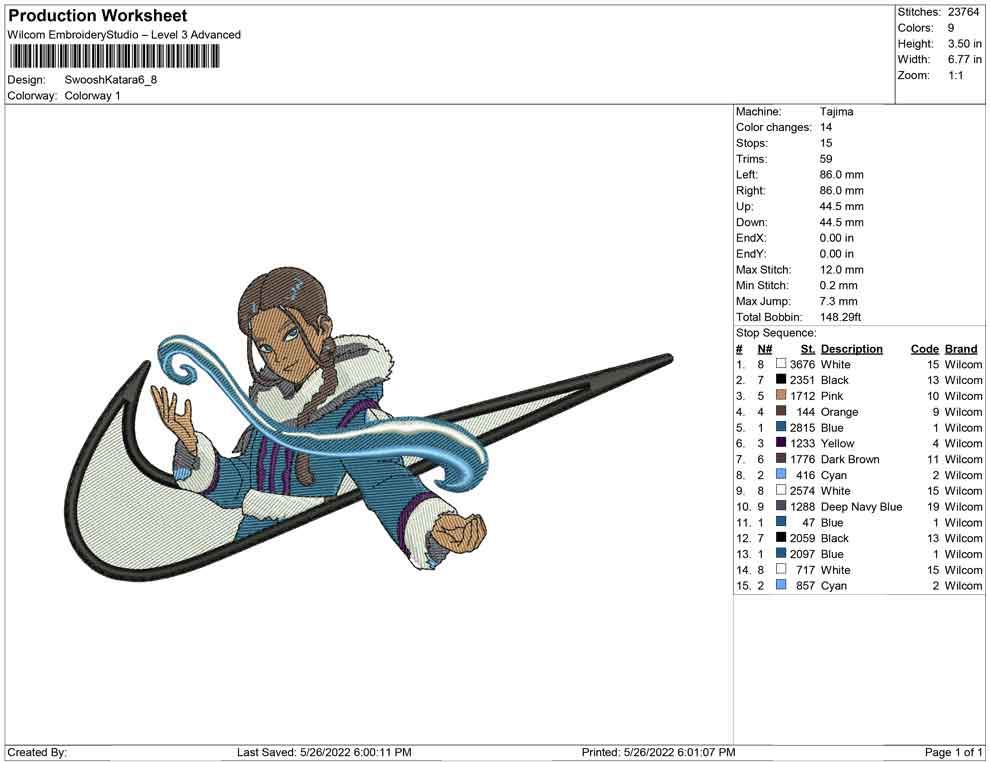Viewport: 990px width, 762px height.
Task: Click the swatch for stop 6, Yellow 1233
Action: (781, 443)
